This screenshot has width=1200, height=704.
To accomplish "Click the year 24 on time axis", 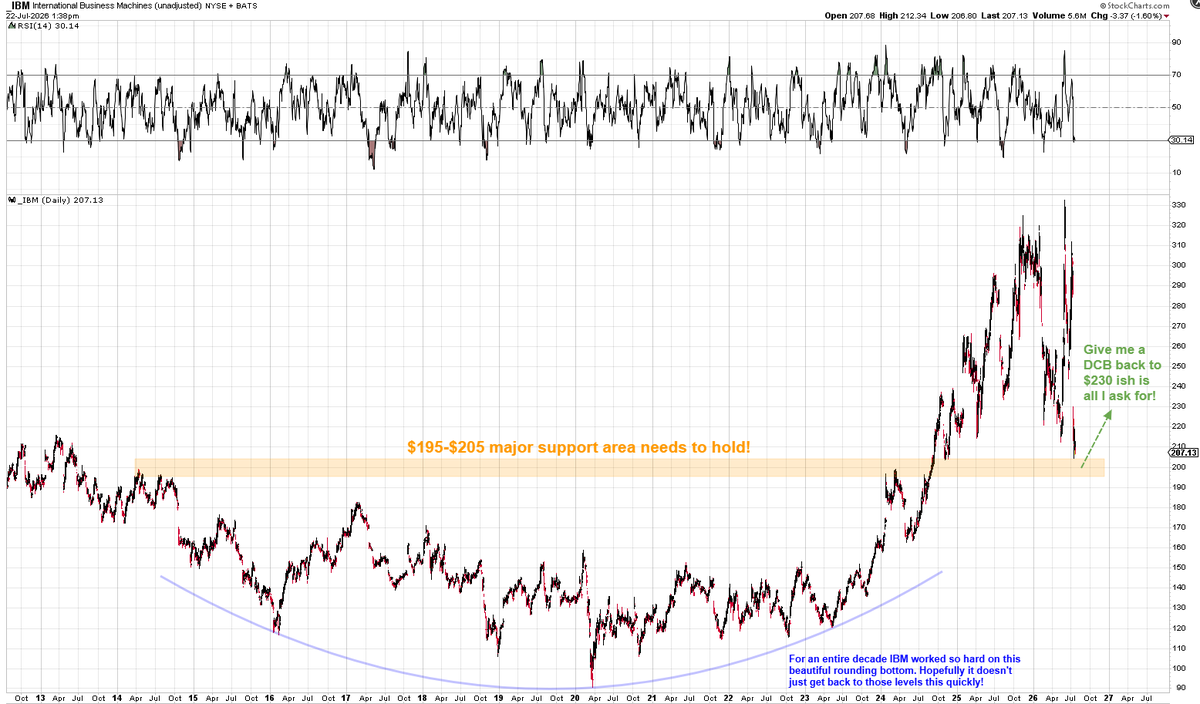I will [x=881, y=696].
